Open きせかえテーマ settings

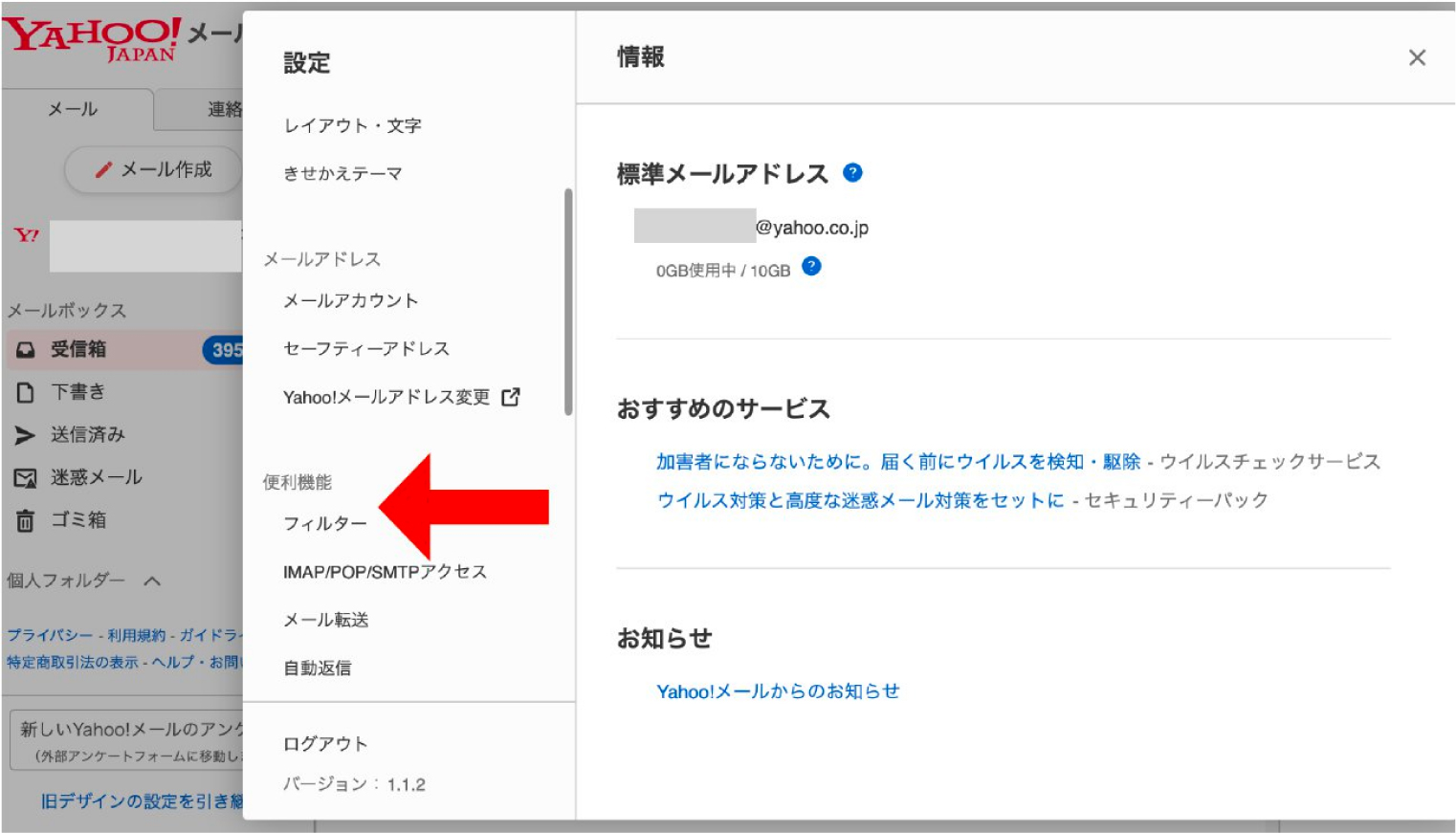coord(342,173)
